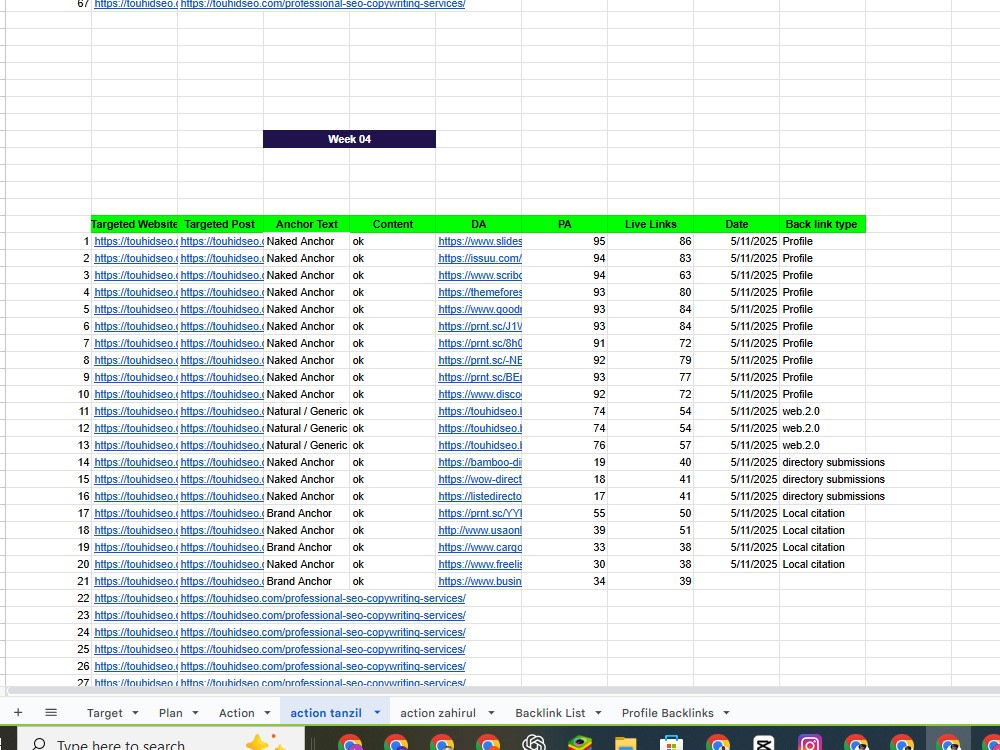Open row 22 professional-seo-copywriting-services link
1000x750 pixels.
(323, 598)
